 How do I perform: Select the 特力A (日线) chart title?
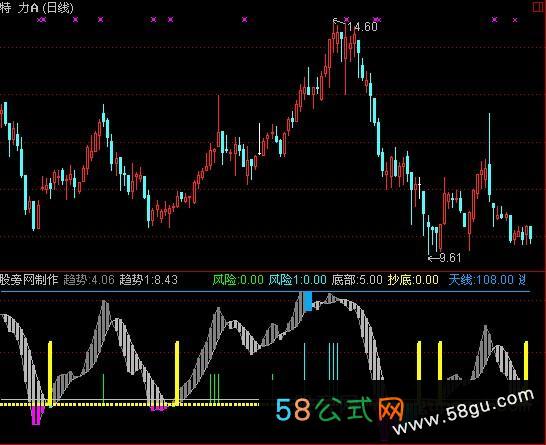(x=37, y=8)
